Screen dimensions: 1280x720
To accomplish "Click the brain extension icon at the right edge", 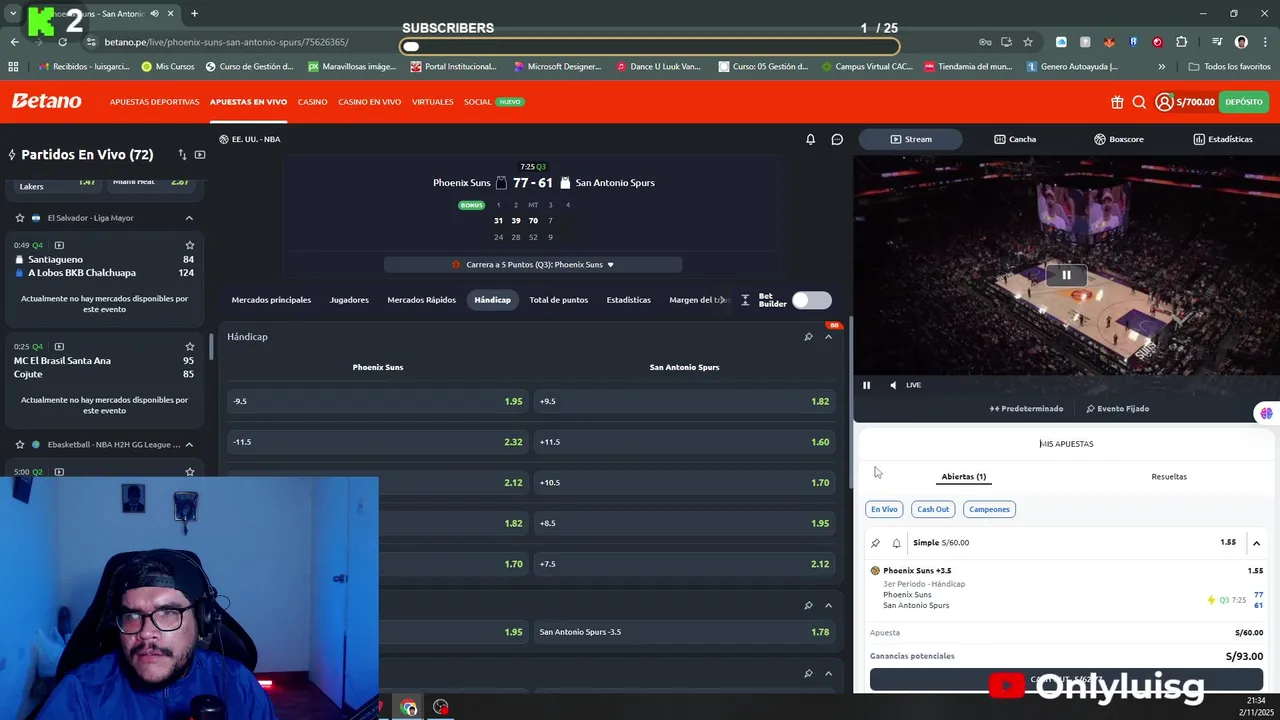I will [x=1266, y=413].
